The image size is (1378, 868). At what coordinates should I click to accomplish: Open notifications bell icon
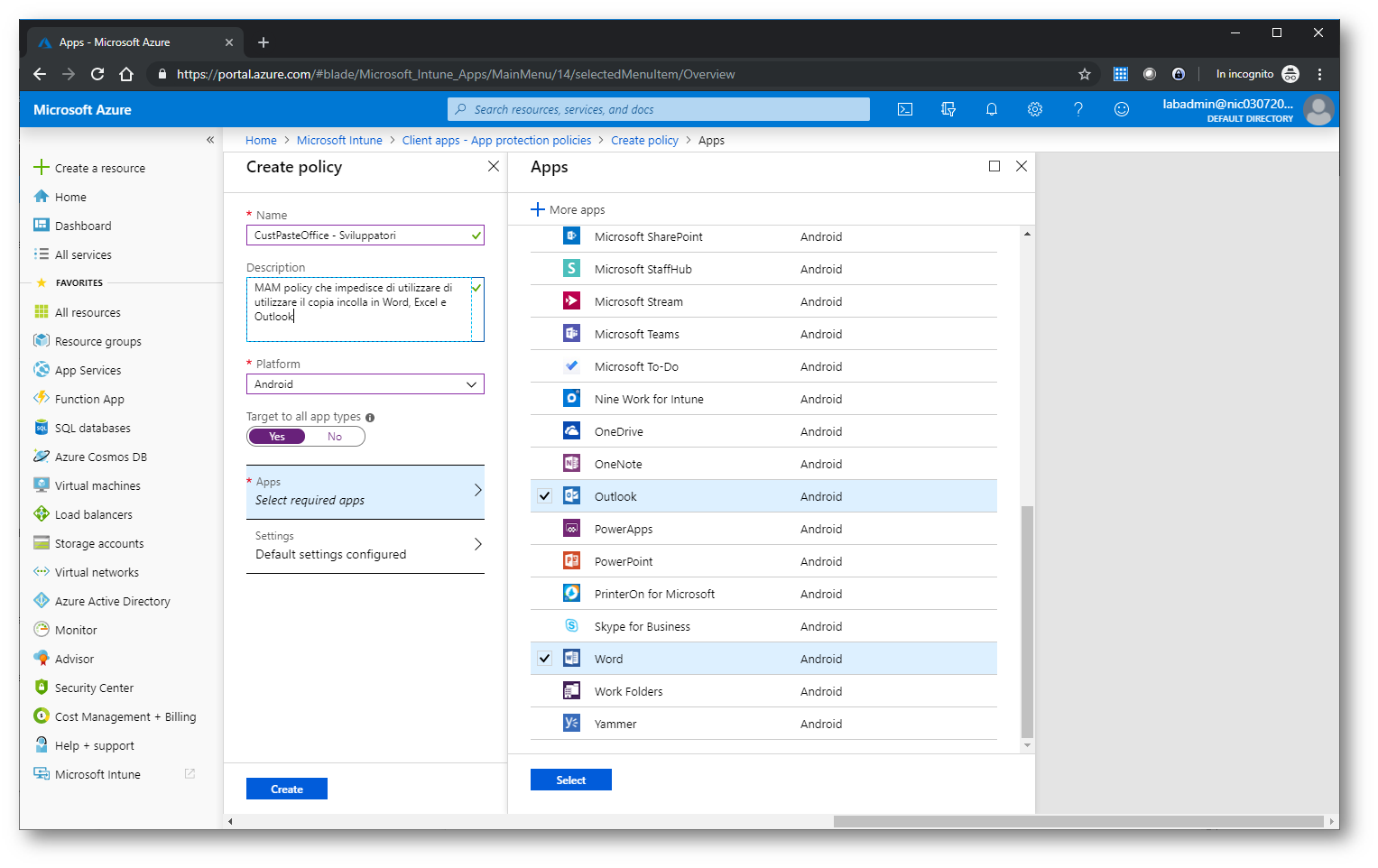tap(992, 109)
